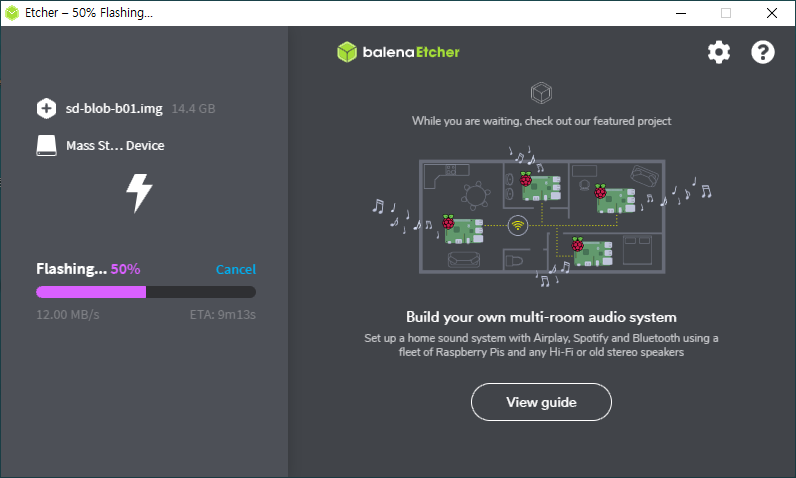This screenshot has width=796, height=478.
Task: Click the While you are waiting message
Action: click(x=541, y=121)
